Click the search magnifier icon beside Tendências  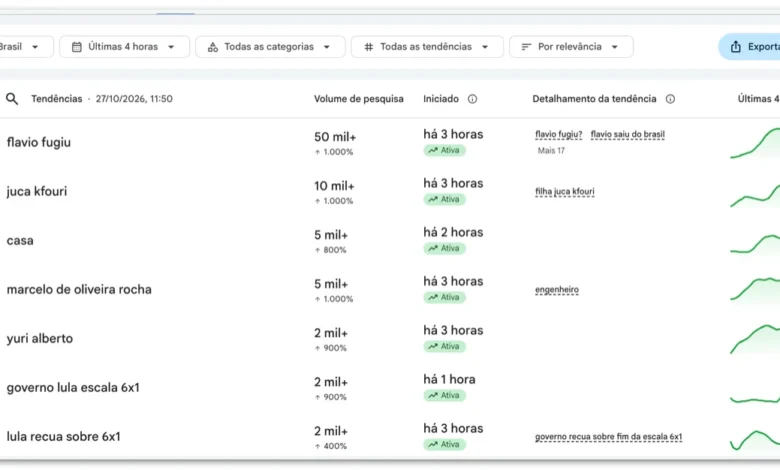tap(12, 98)
